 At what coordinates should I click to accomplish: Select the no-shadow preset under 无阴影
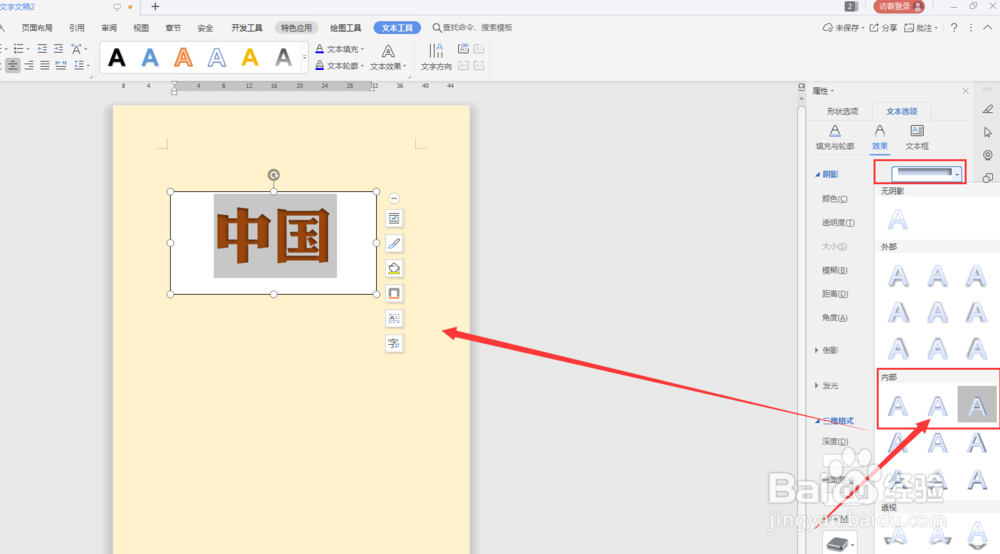tap(898, 219)
